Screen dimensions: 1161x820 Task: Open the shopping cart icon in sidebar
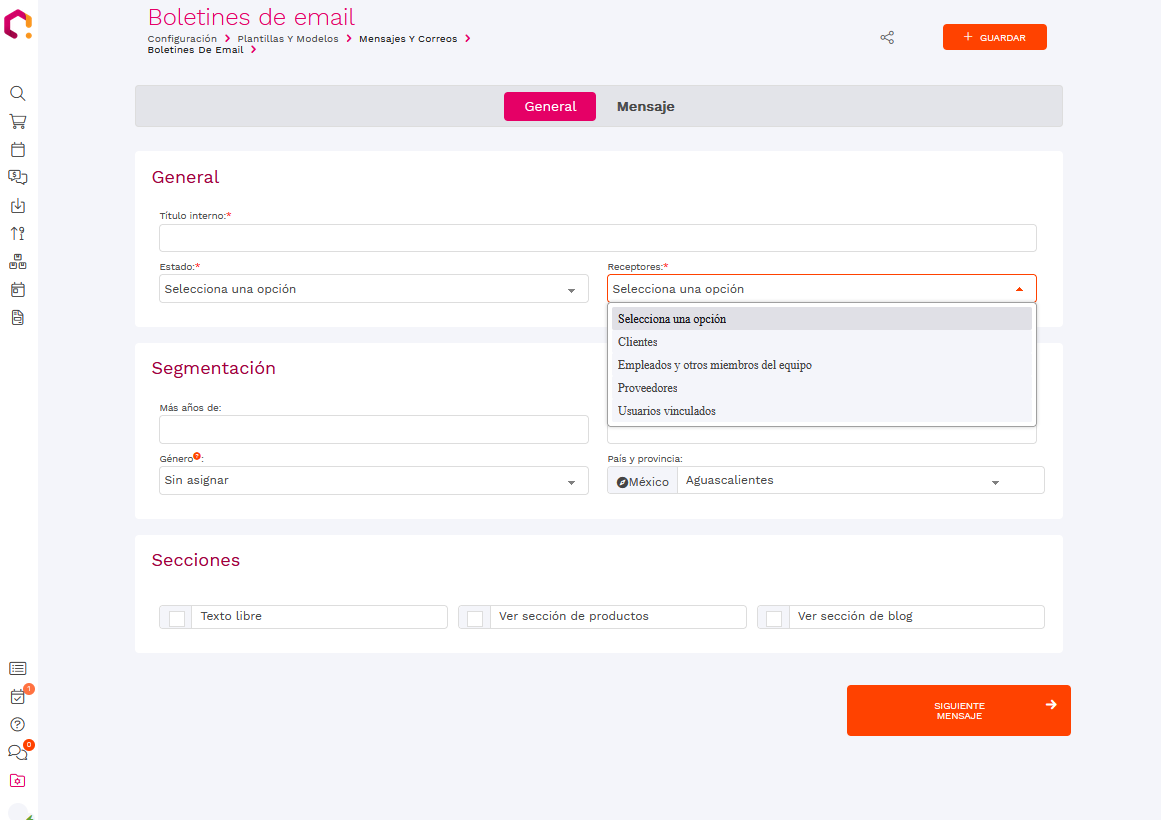pyautogui.click(x=17, y=121)
